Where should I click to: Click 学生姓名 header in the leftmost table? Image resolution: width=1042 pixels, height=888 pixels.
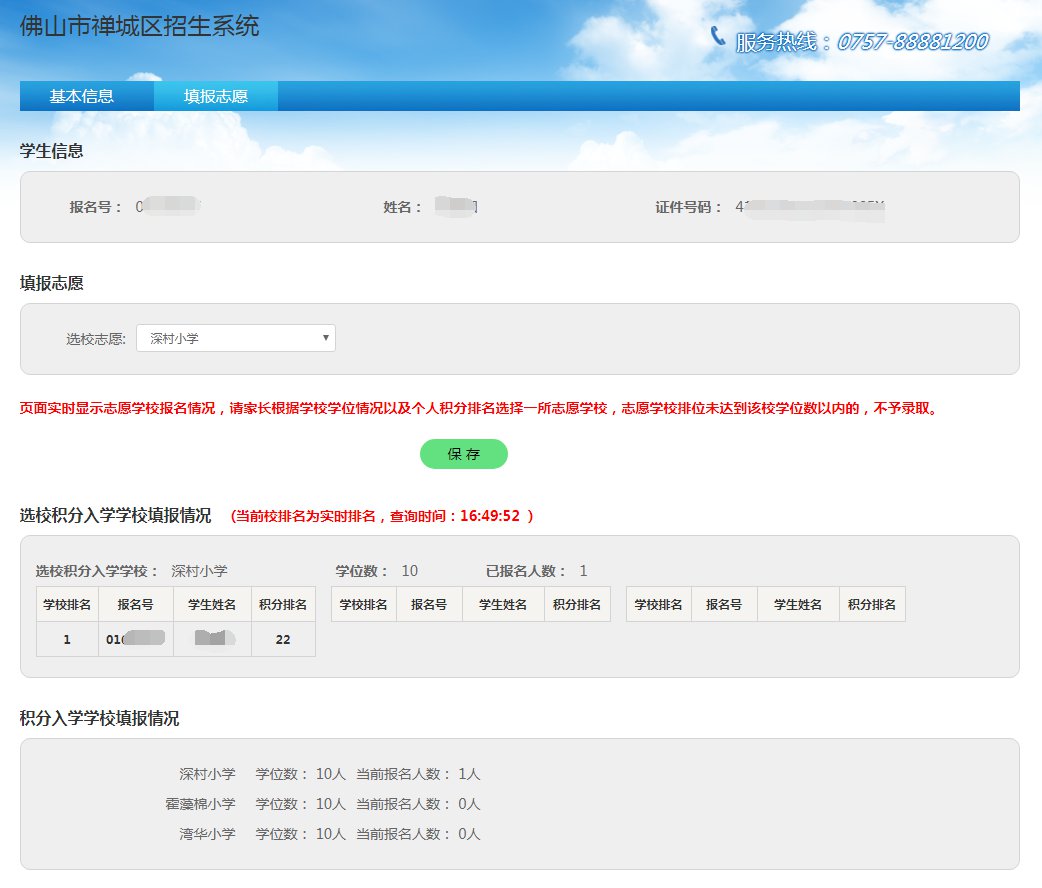pos(212,604)
